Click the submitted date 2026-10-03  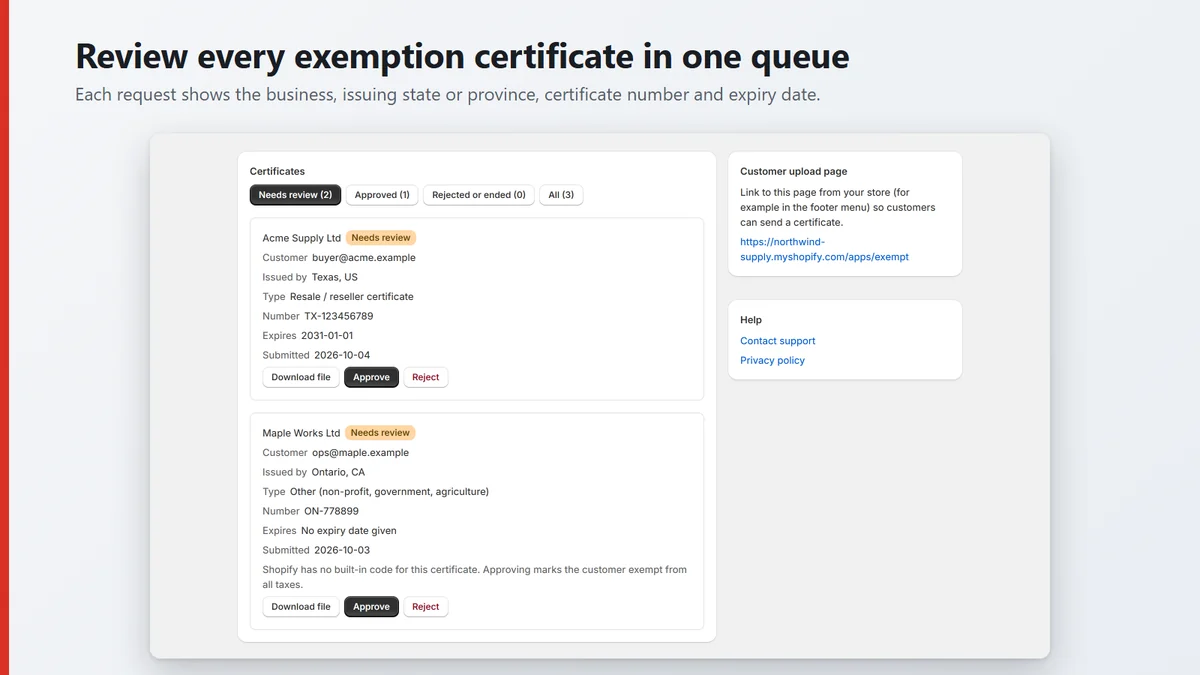tap(342, 550)
